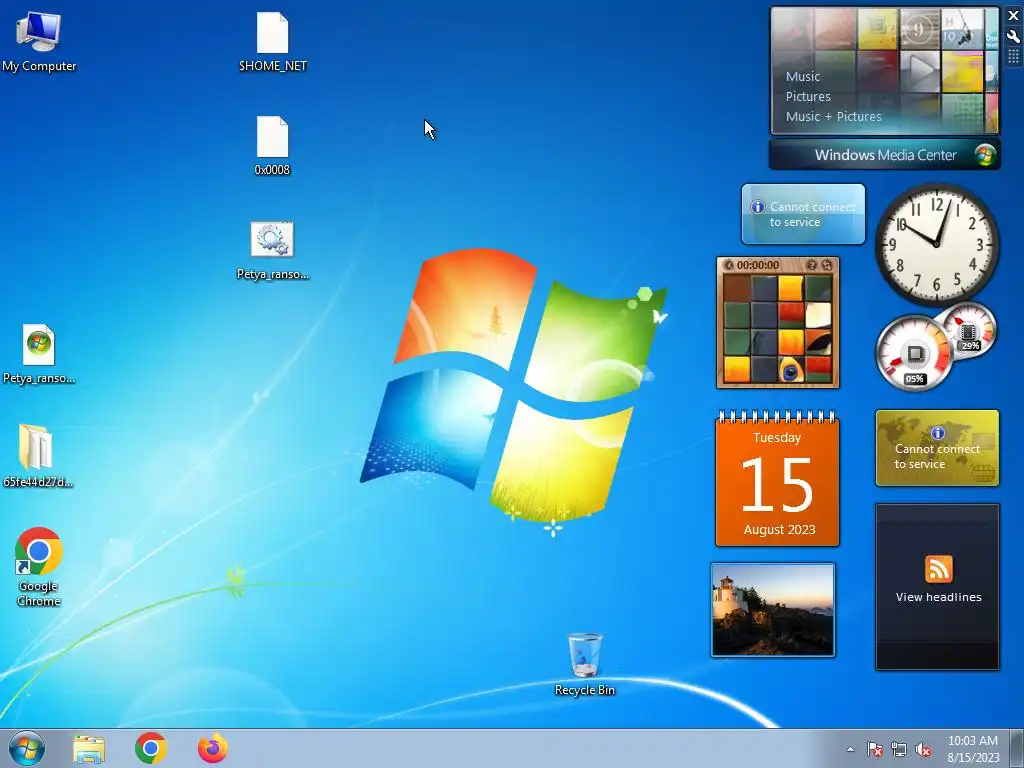
Task: Click the Calendar gadget showing 15
Action: click(x=777, y=480)
